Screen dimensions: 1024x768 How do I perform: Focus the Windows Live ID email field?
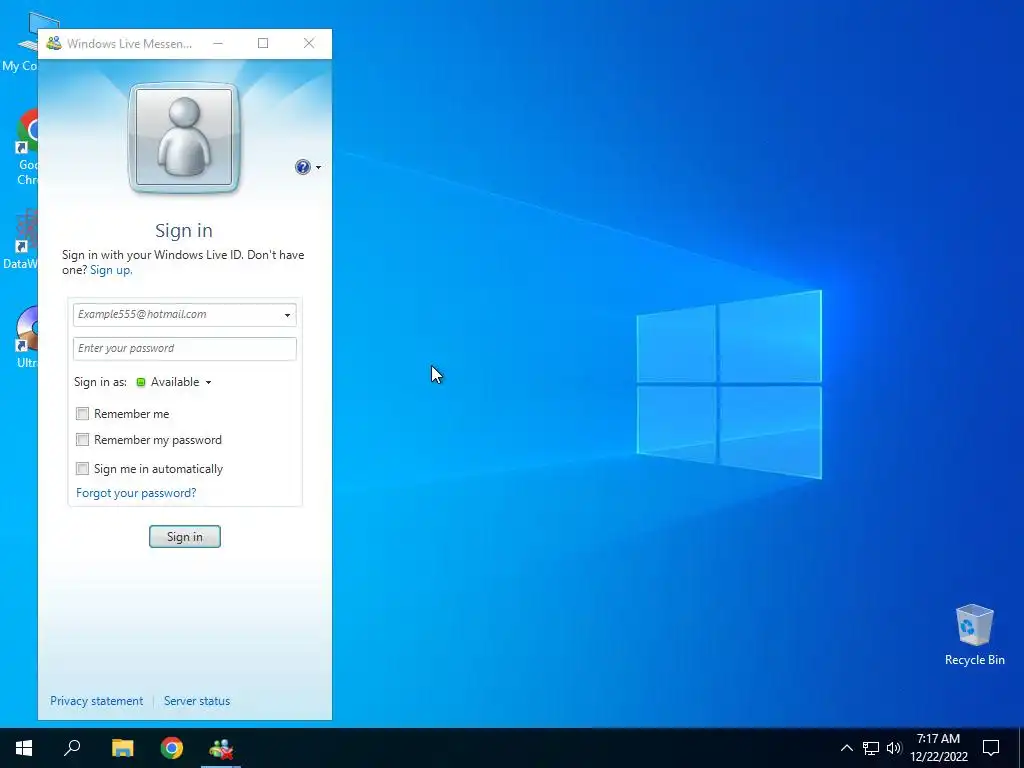pos(184,315)
